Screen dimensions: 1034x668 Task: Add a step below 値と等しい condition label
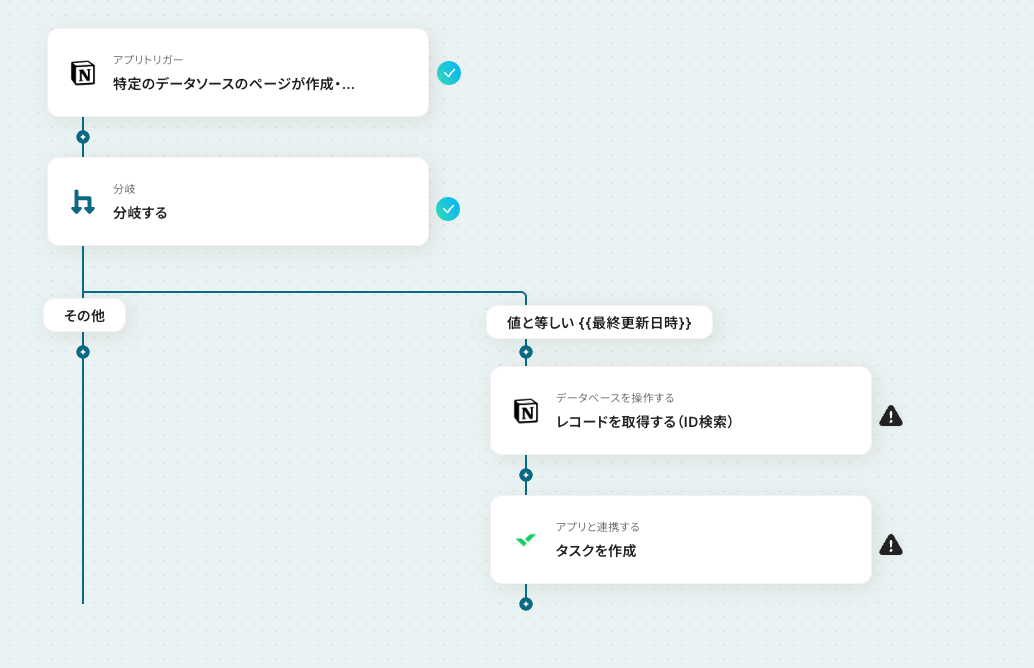click(x=526, y=352)
